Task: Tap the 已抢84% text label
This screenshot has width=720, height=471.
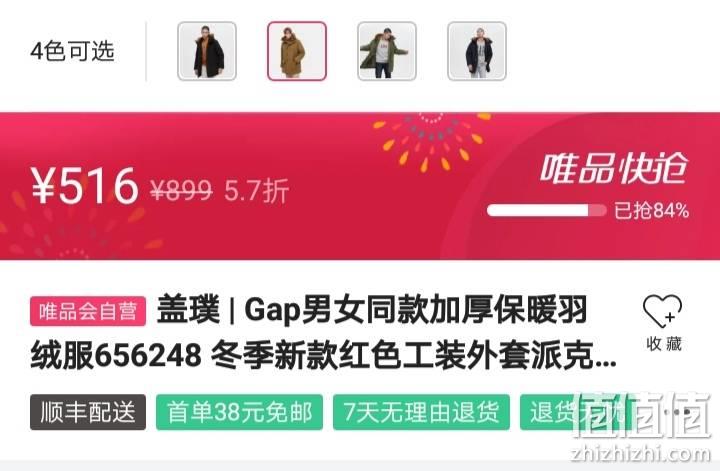Action: tap(652, 211)
